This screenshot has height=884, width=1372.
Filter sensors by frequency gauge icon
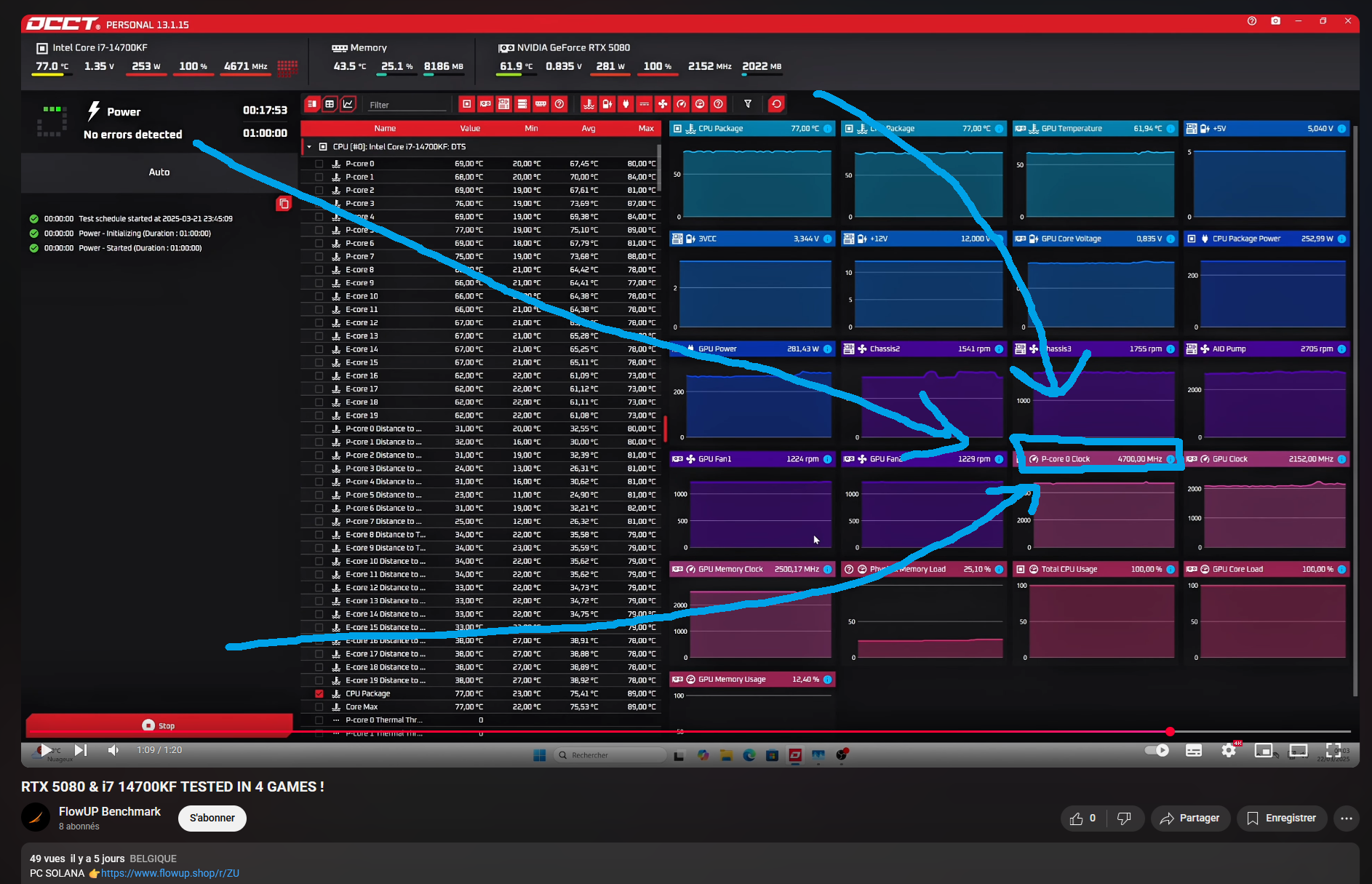tap(681, 104)
